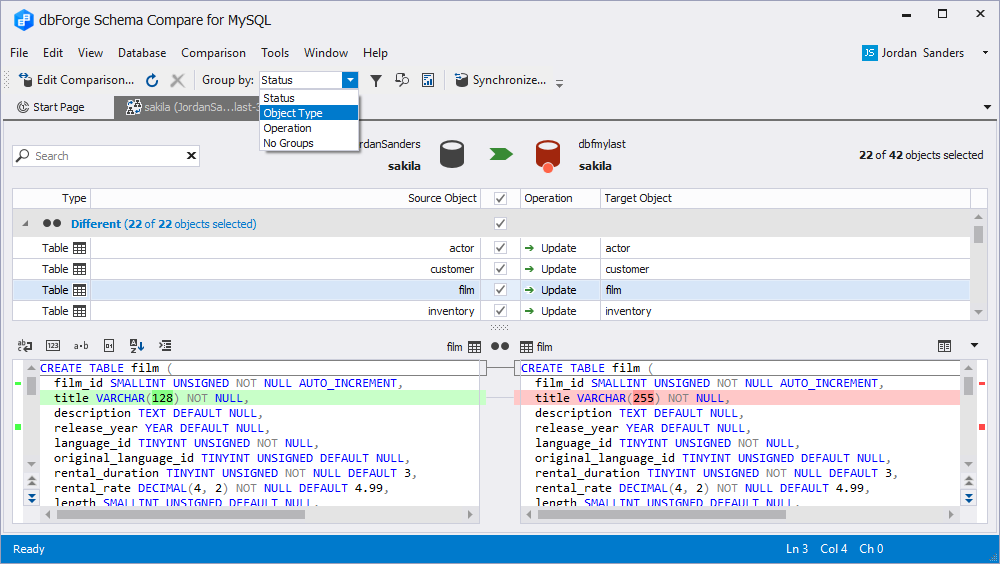Click the first icon in the diff toolbar

[x=25, y=346]
